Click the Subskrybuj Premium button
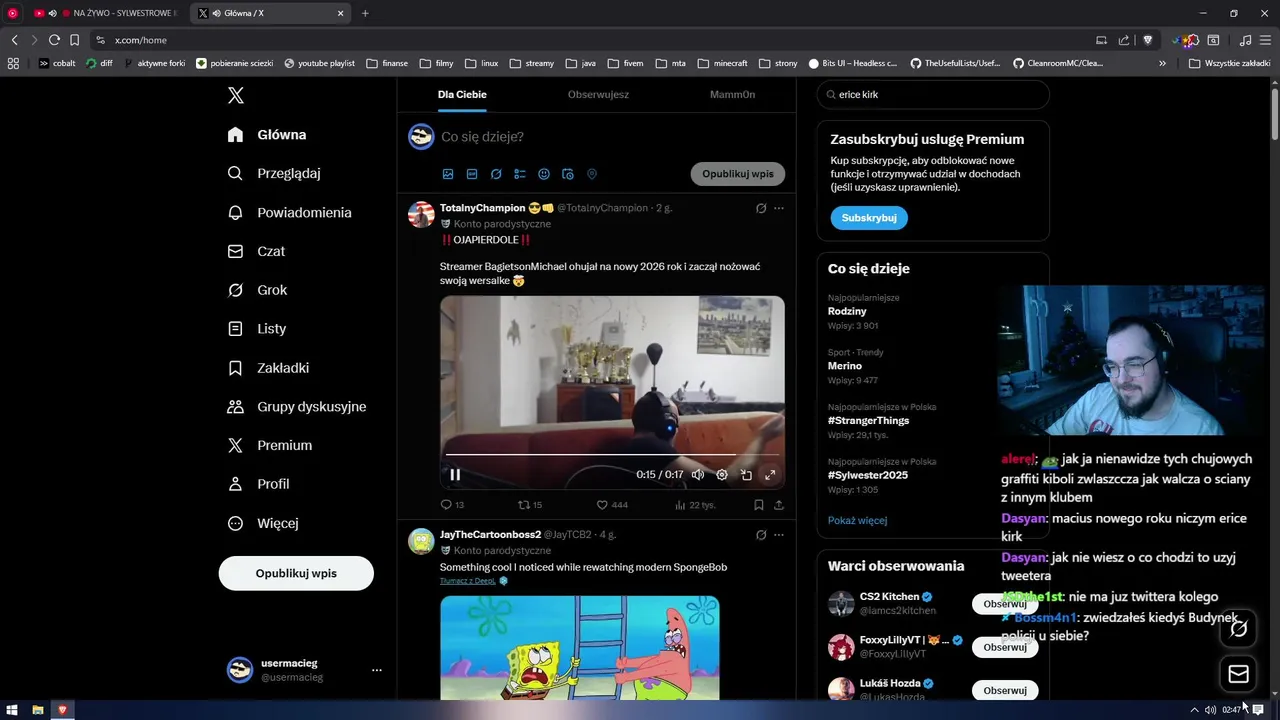Image resolution: width=1280 pixels, height=720 pixels. coord(869,217)
